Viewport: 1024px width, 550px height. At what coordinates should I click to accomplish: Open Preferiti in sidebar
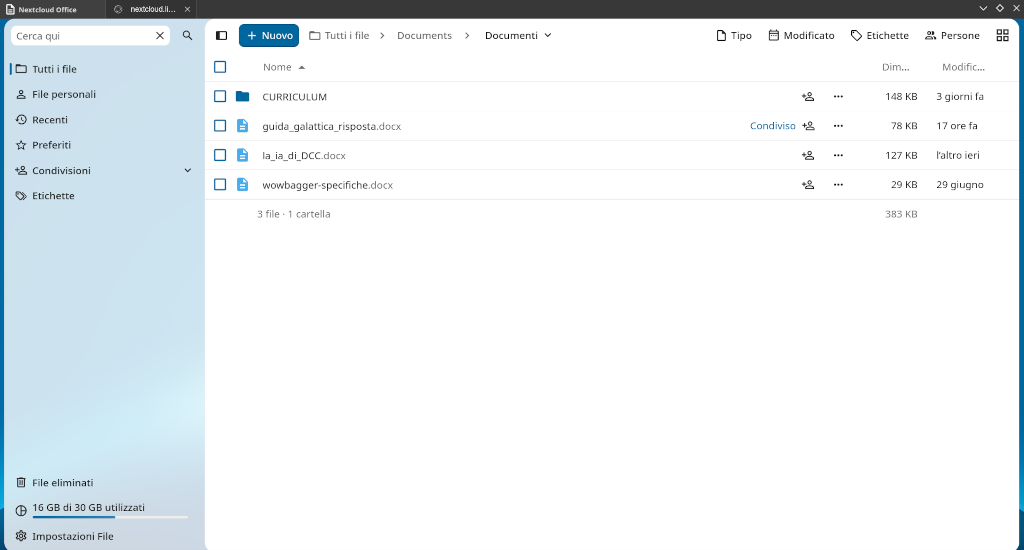(x=103, y=145)
